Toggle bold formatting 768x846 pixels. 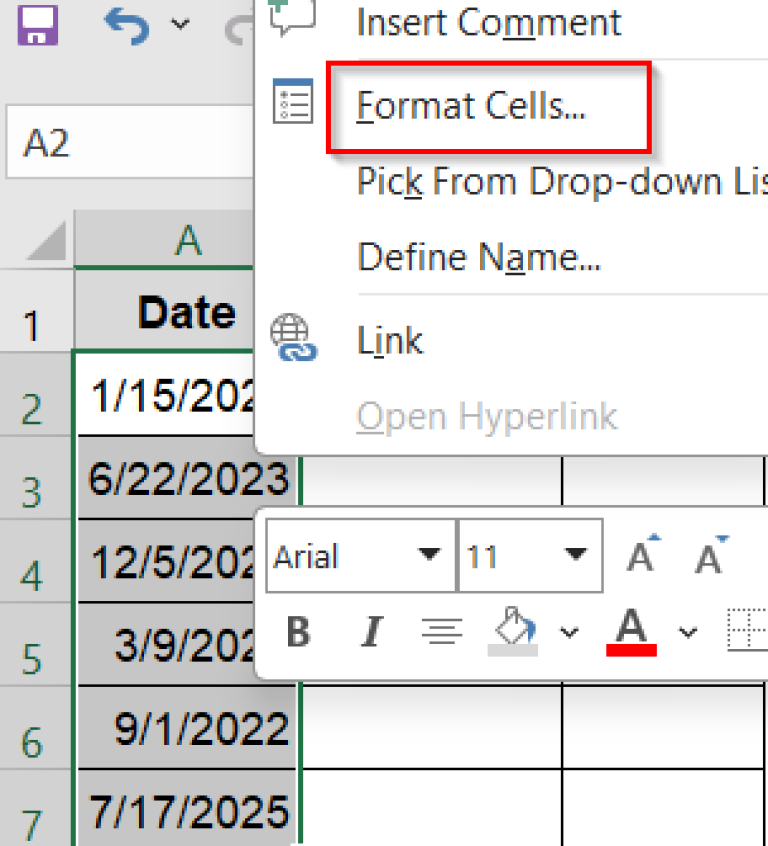tap(296, 630)
